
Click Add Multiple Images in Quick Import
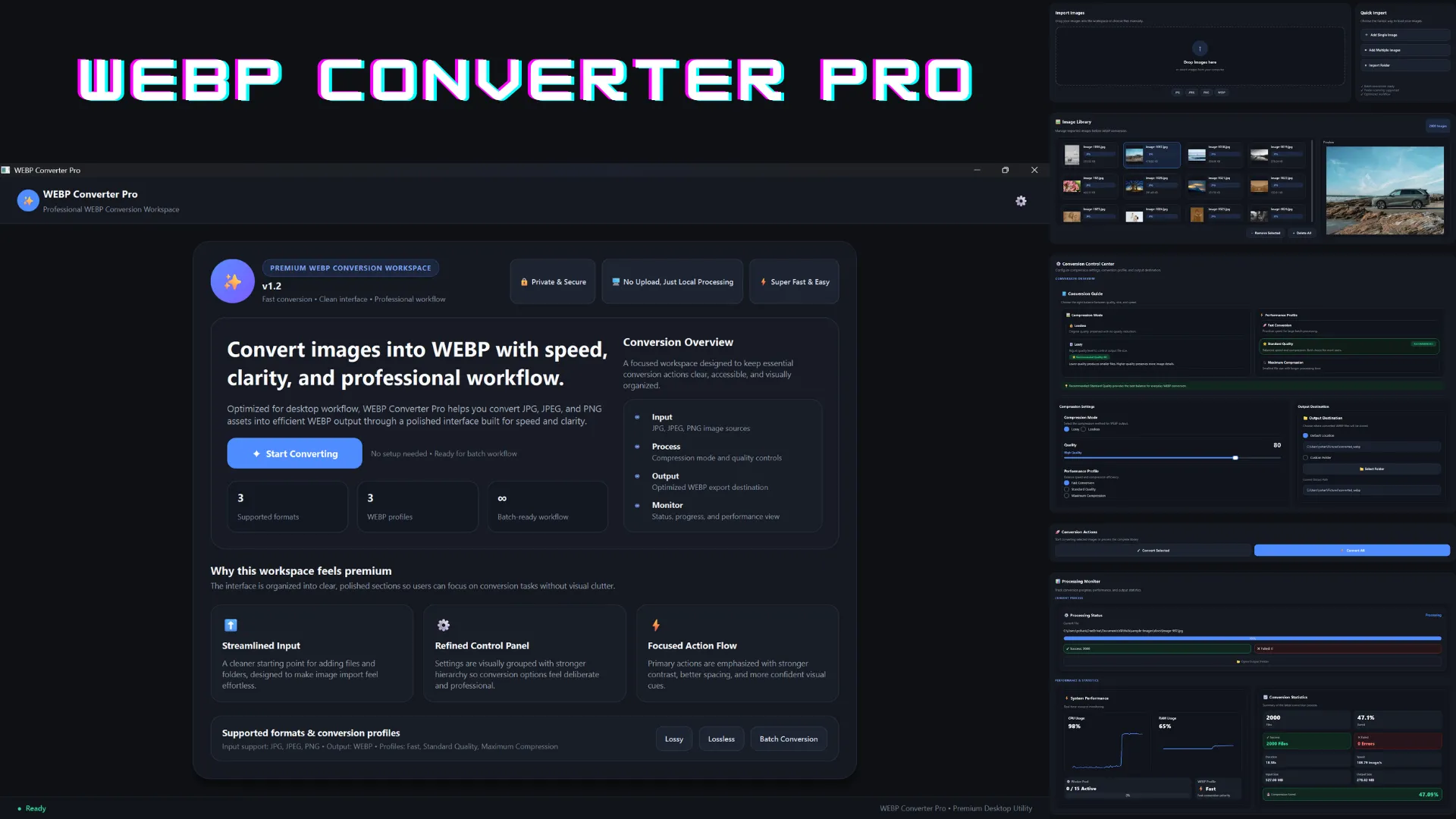pyautogui.click(x=1405, y=50)
